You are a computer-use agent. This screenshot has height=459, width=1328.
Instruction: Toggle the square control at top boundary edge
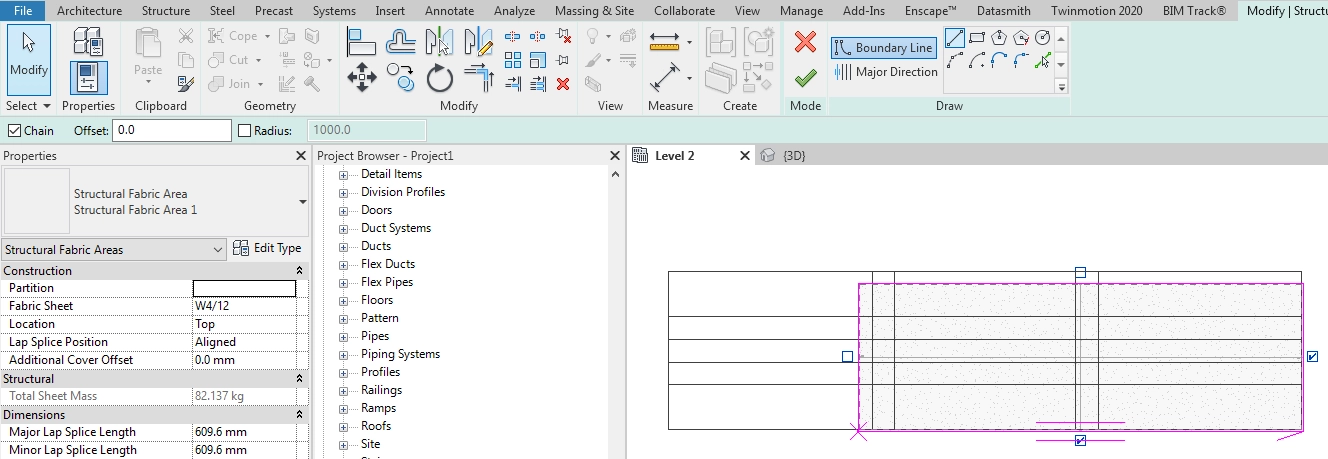(x=1080, y=272)
